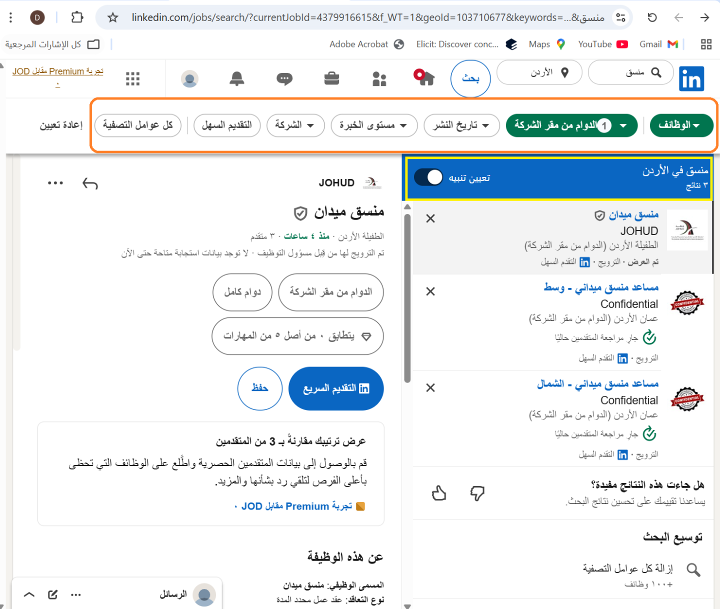720x609 pixels.
Task: Open messaging bar three-dot options
Action: pos(76,595)
